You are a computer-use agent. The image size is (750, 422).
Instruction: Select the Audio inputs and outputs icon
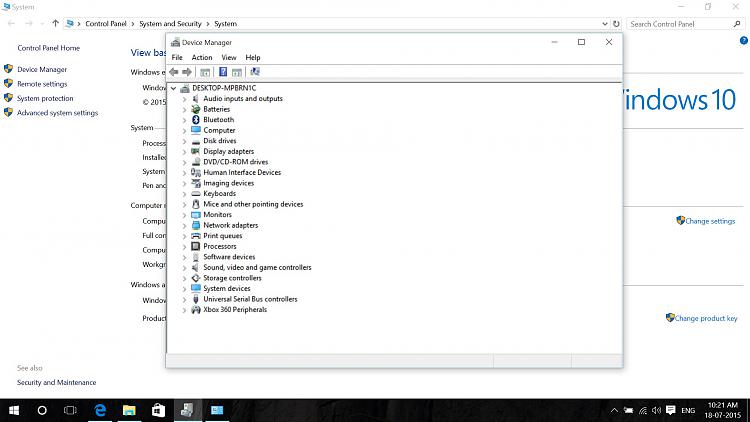pos(196,99)
